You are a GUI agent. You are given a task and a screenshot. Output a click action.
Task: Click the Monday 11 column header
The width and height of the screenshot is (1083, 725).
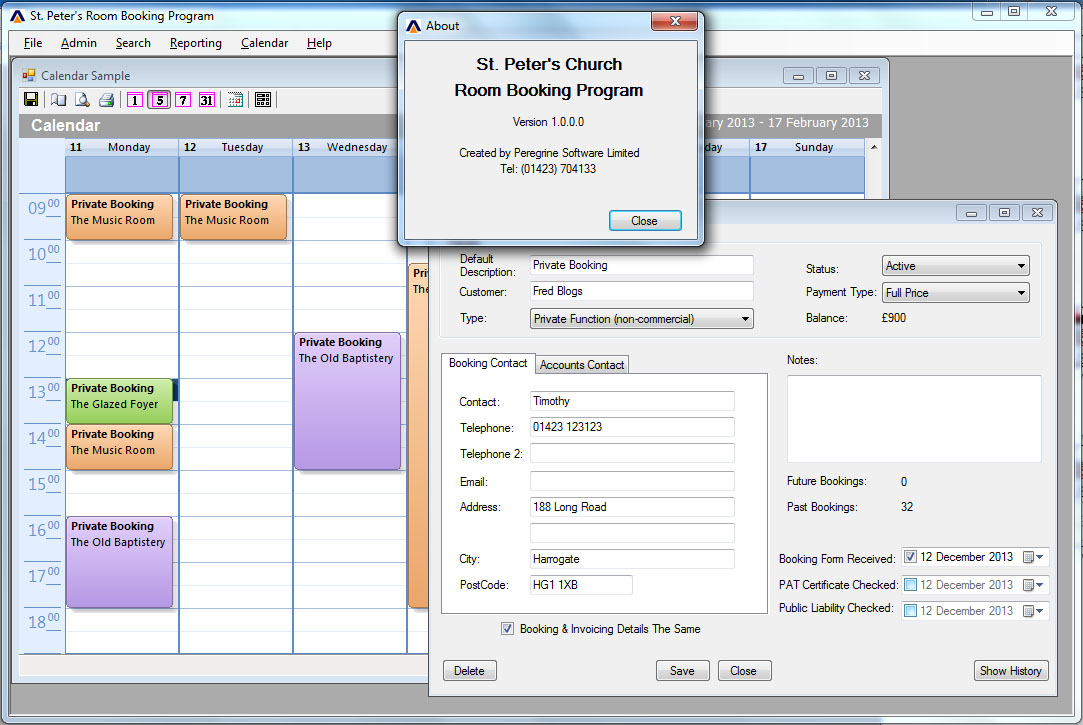[122, 147]
